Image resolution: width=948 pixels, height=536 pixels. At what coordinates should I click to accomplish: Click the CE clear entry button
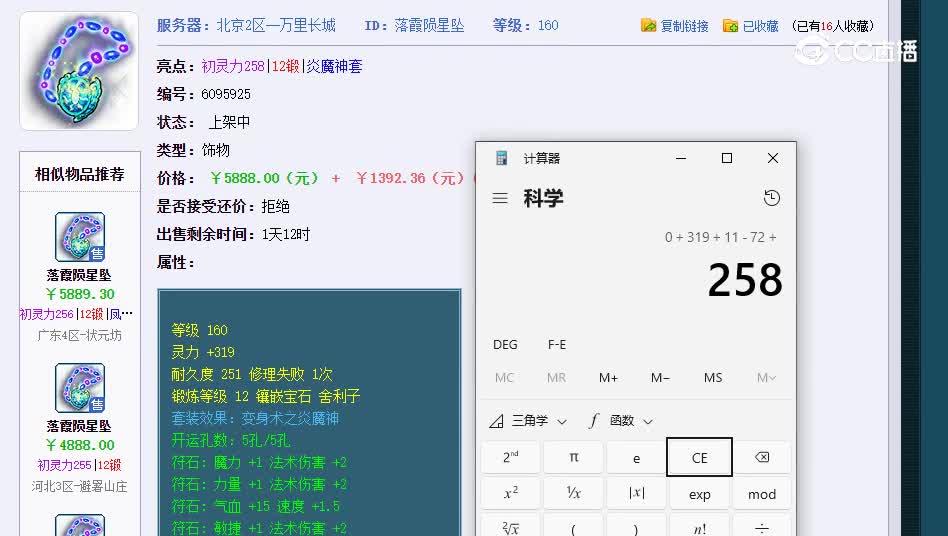click(x=699, y=457)
